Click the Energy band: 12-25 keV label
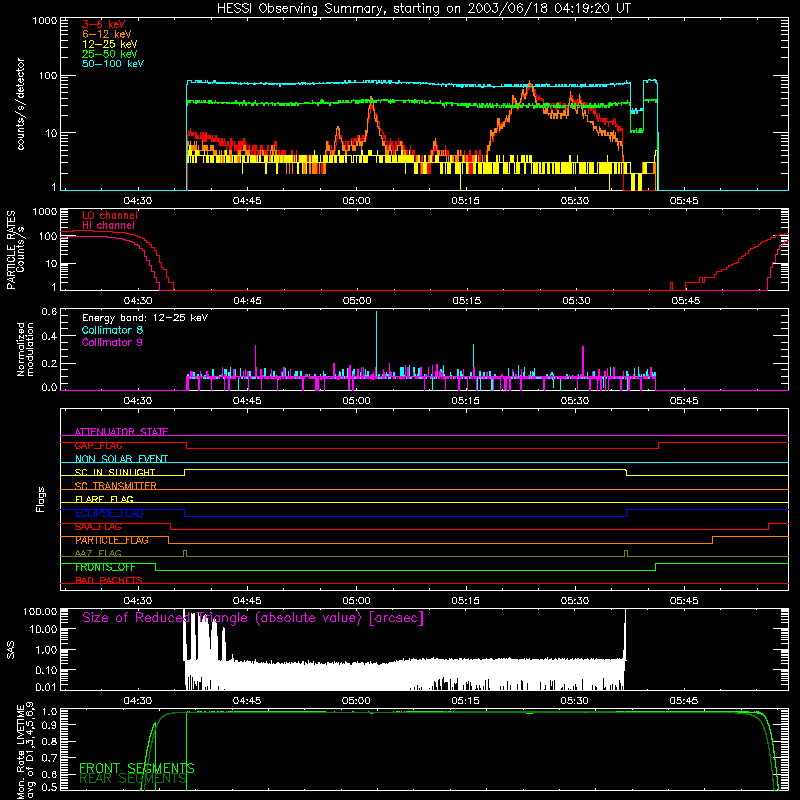This screenshot has height=800, width=800. pyautogui.click(x=145, y=318)
